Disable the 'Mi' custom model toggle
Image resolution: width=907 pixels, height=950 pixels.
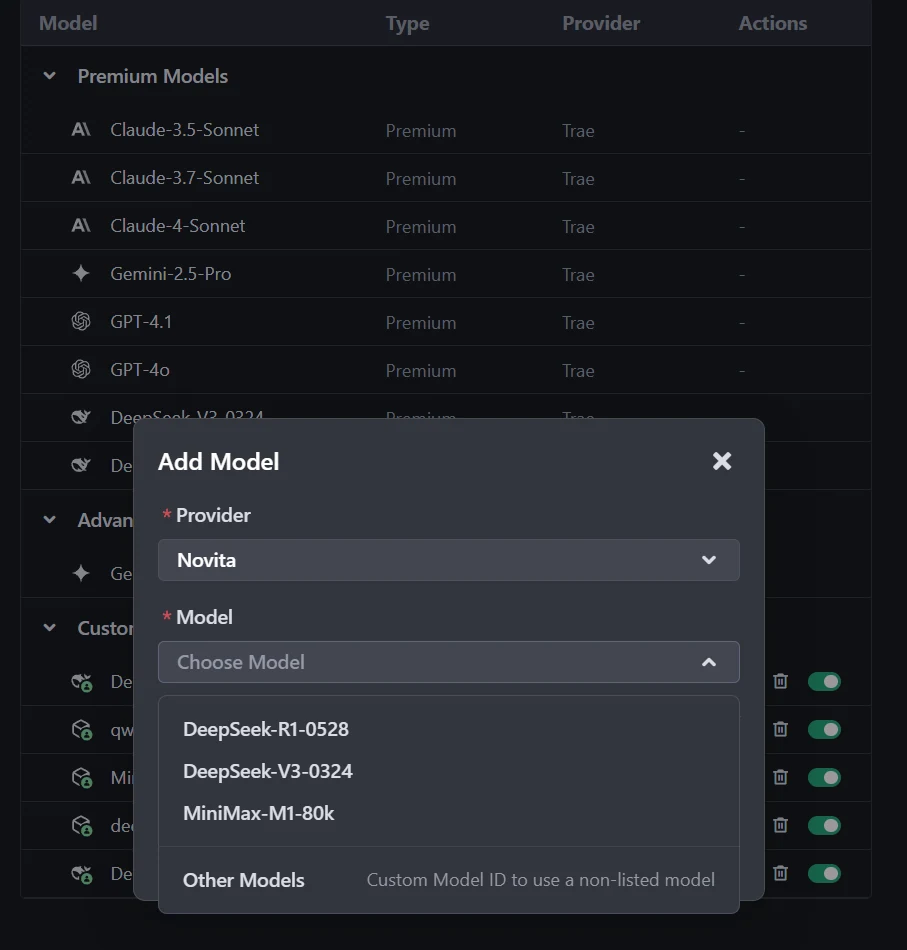tap(824, 777)
